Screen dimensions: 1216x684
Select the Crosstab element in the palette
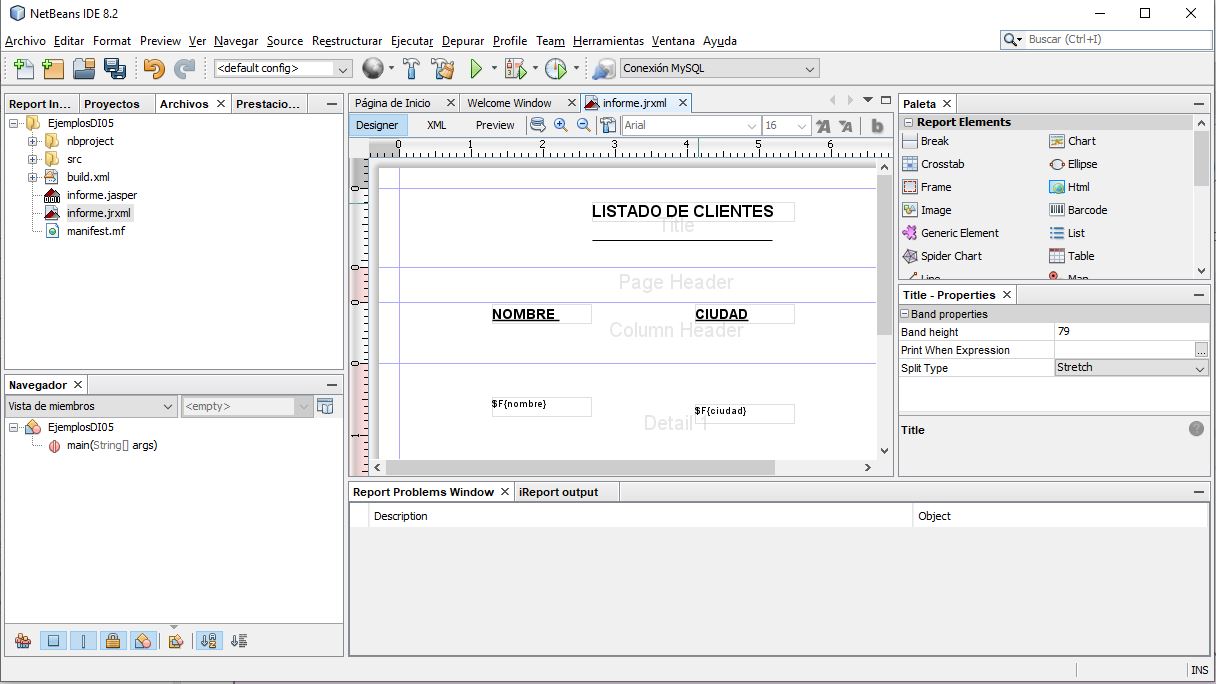click(x=933, y=164)
